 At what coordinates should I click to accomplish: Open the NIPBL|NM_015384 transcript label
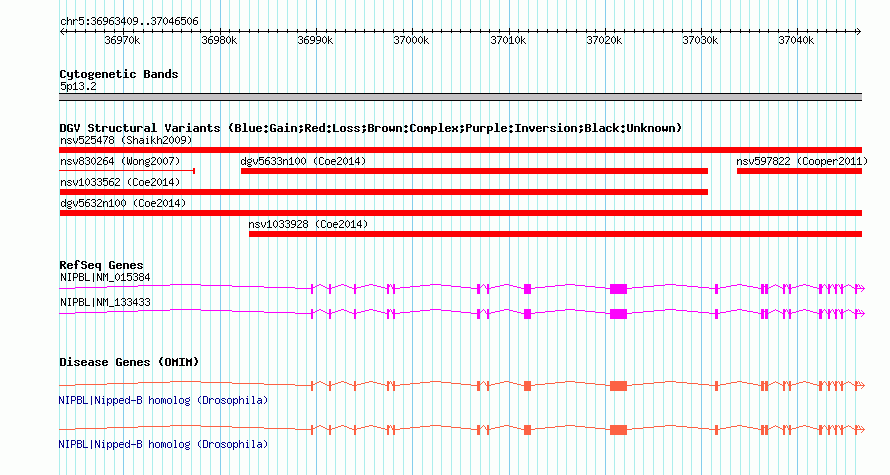[x=105, y=278]
